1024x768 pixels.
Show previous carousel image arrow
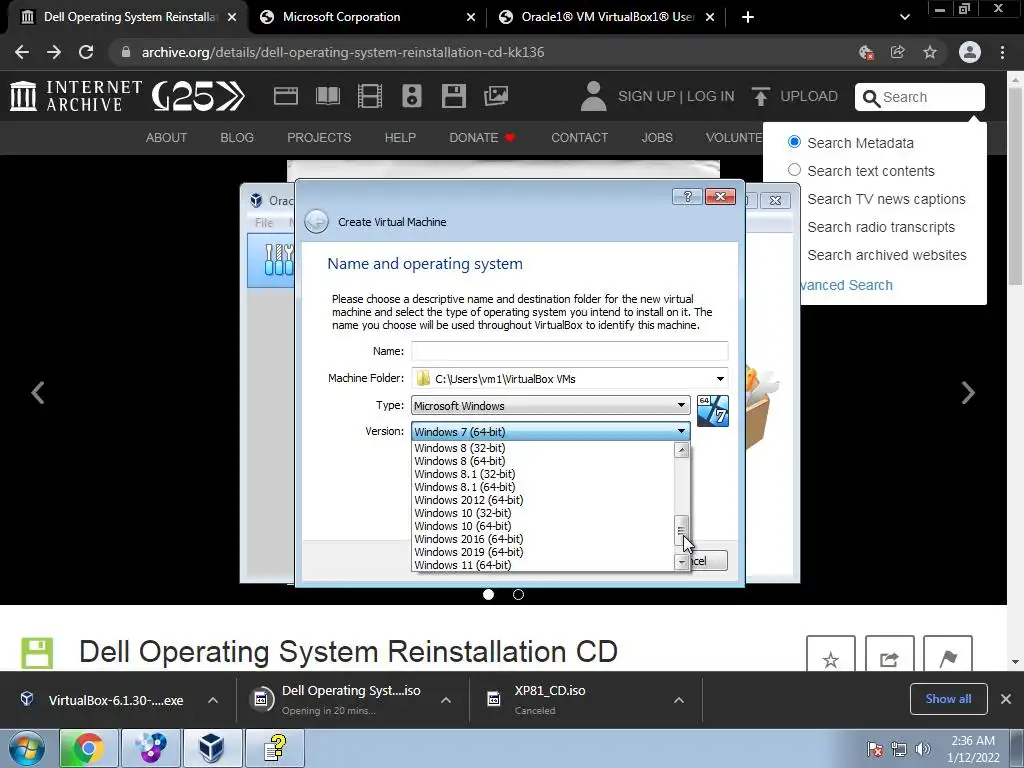38,392
